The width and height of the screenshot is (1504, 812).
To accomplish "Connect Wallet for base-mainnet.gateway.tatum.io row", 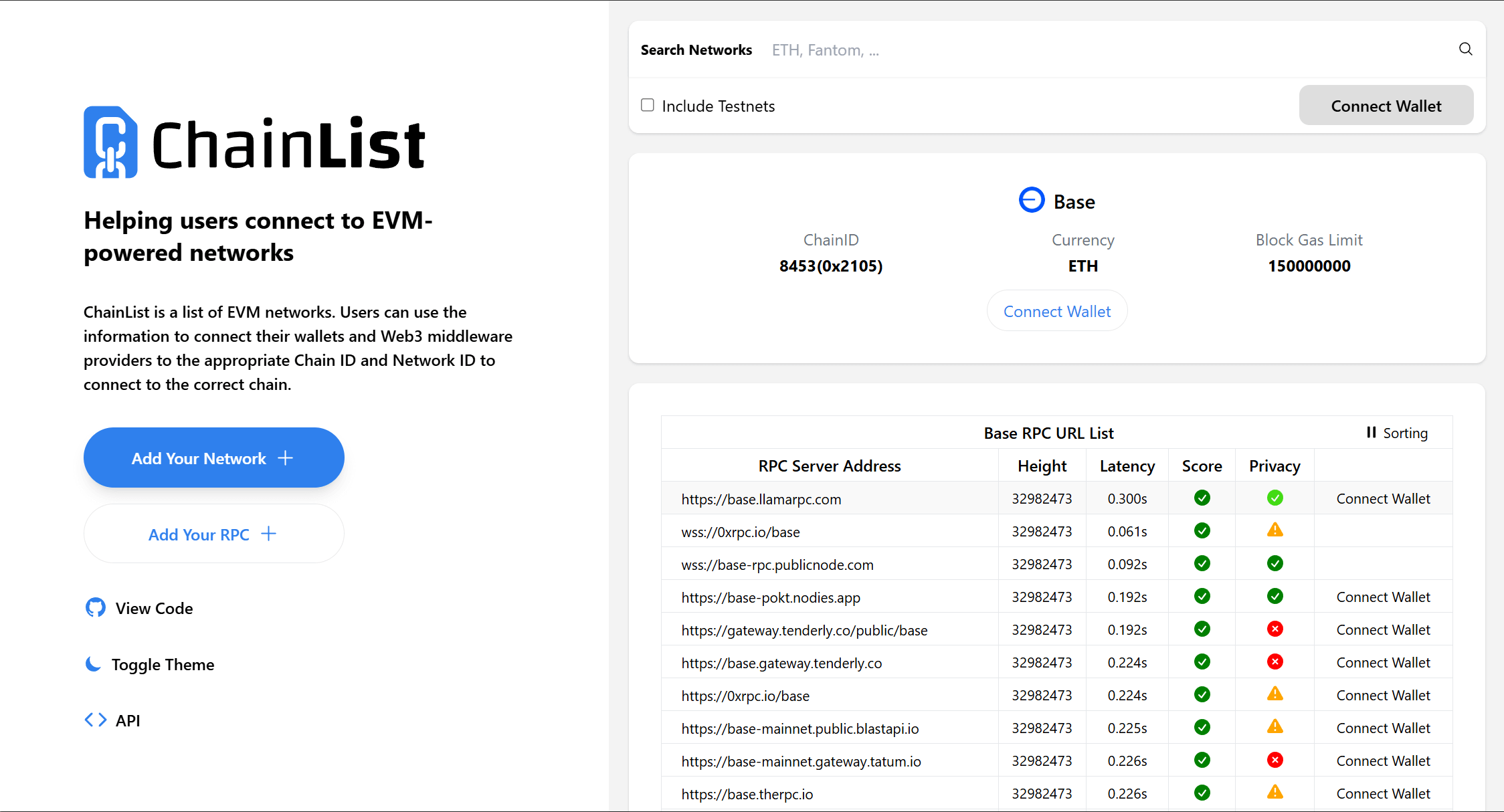I will (1383, 760).
